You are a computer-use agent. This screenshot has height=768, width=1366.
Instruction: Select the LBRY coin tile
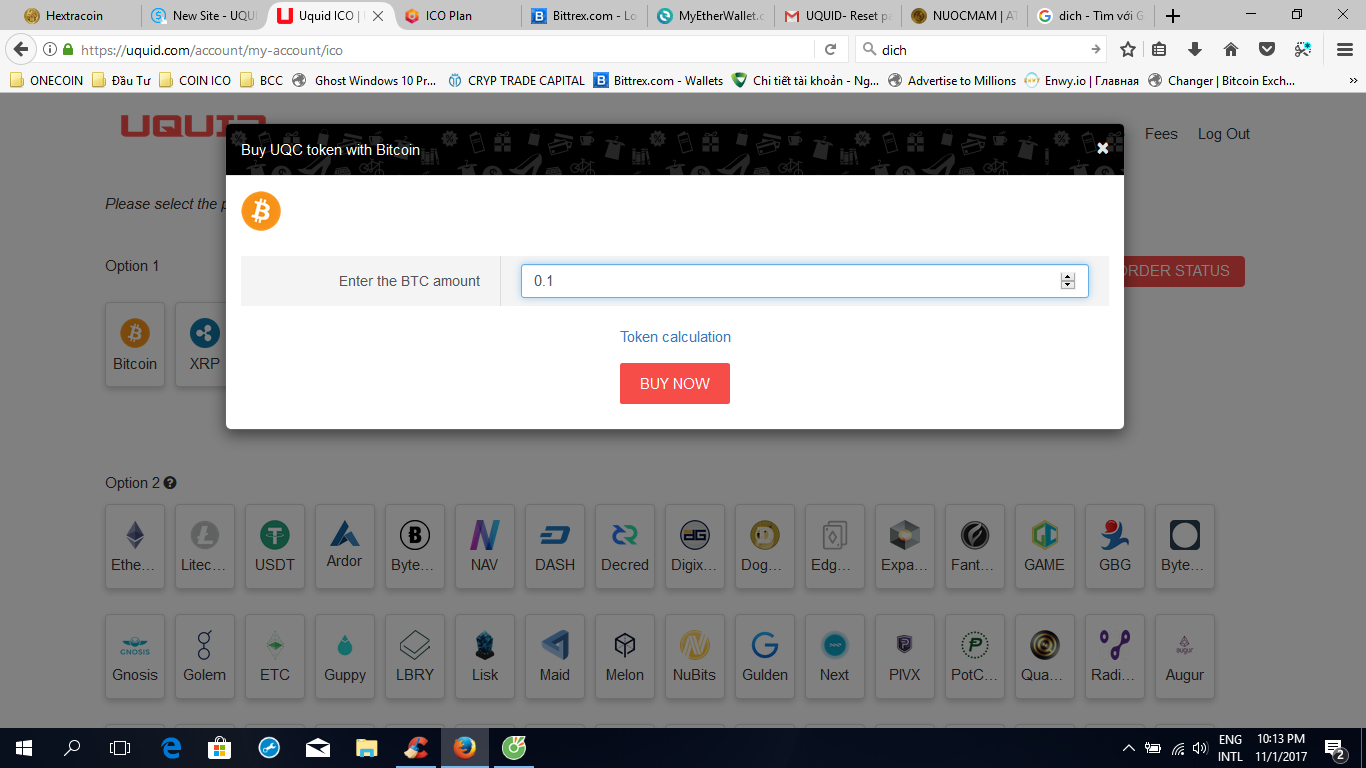[415, 656]
